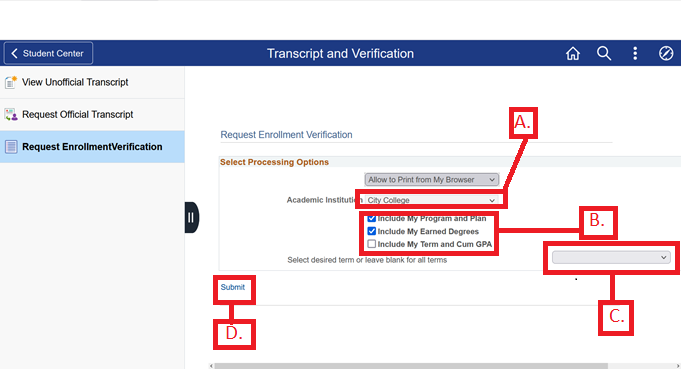Click the search magnifier icon
Screen dimensions: 692x383
tap(604, 53)
